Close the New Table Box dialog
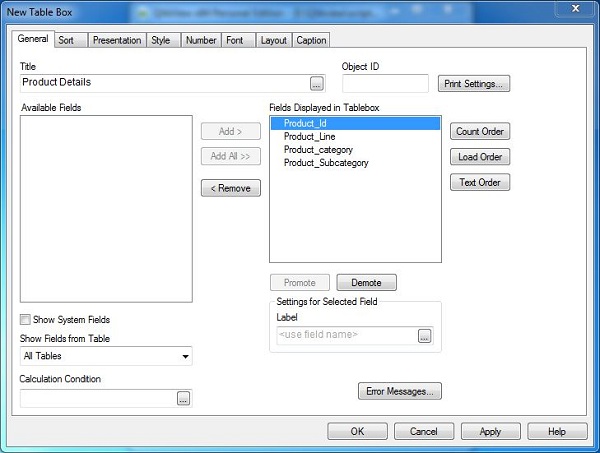The width and height of the screenshot is (600, 453). click(x=576, y=8)
